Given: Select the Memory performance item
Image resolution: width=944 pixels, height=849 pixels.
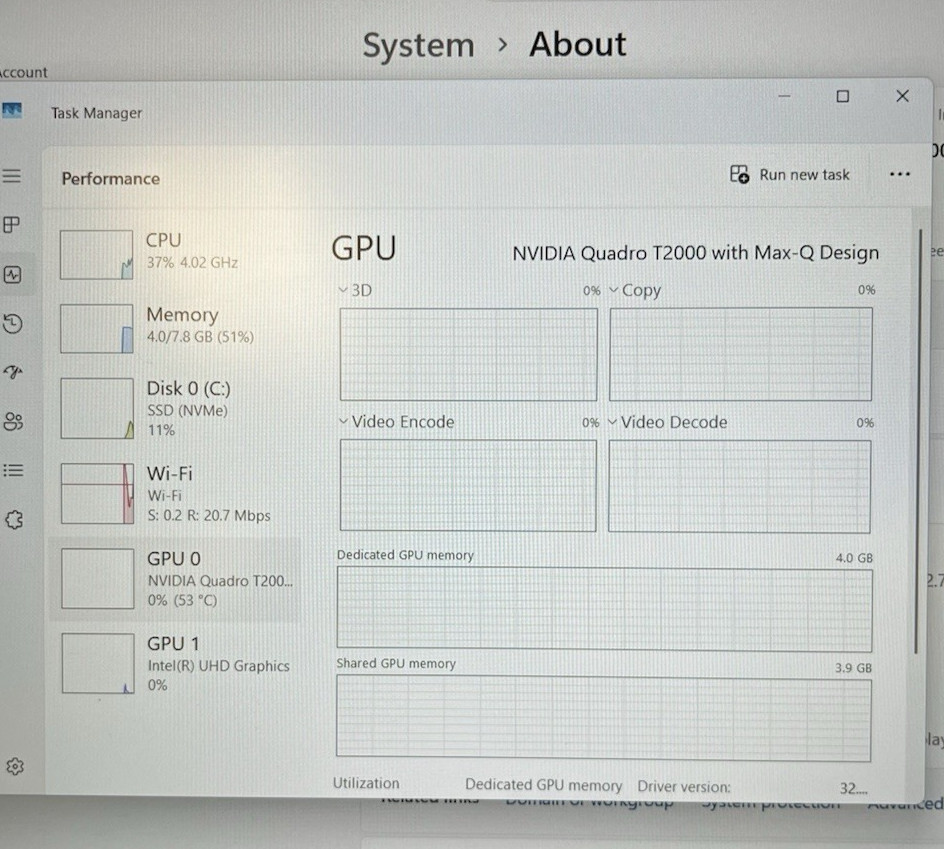Looking at the screenshot, I should point(175,328).
